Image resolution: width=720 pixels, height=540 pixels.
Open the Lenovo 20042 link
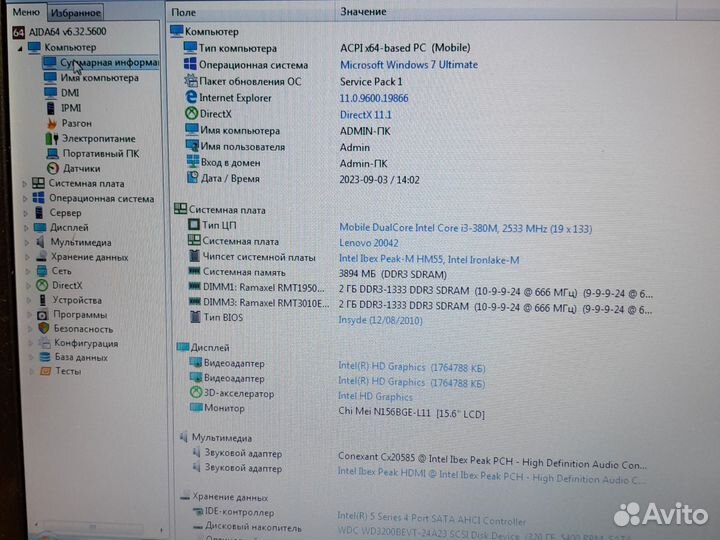tap(369, 243)
